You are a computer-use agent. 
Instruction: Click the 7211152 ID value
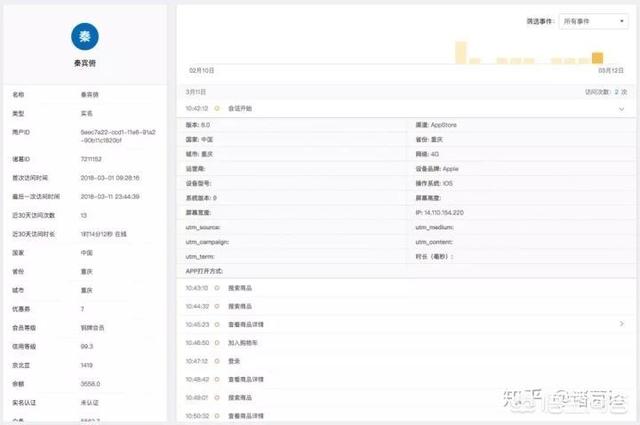91,159
